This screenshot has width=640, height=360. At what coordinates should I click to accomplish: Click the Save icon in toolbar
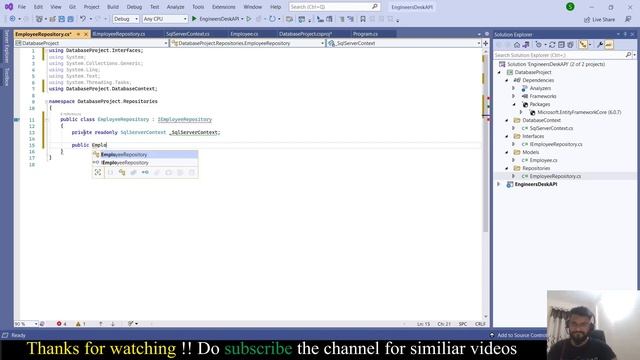[61, 19]
